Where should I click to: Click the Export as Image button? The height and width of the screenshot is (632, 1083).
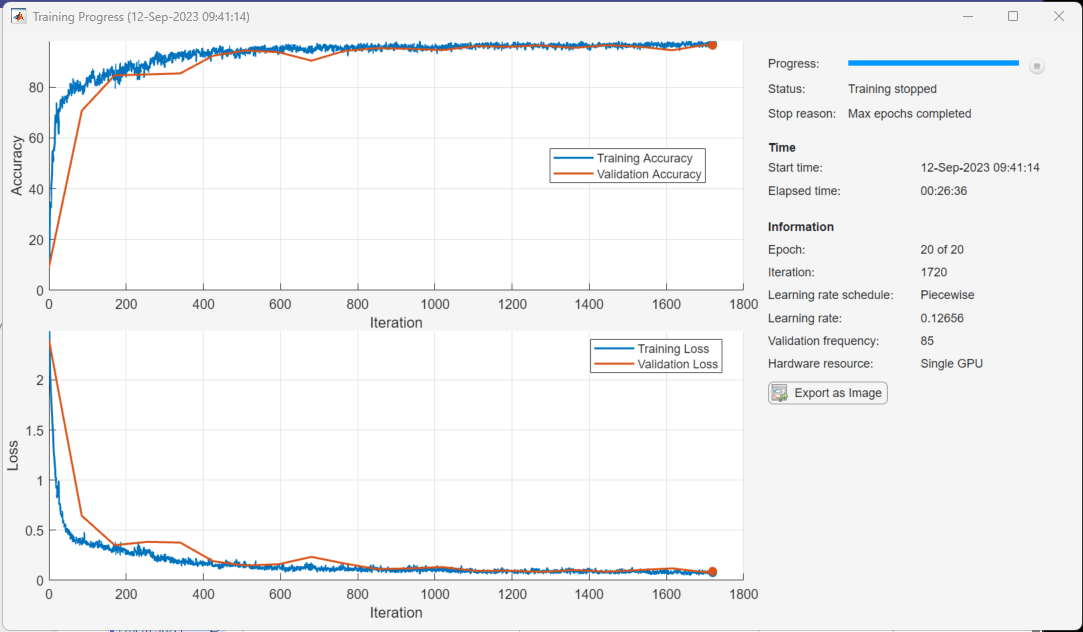(828, 393)
